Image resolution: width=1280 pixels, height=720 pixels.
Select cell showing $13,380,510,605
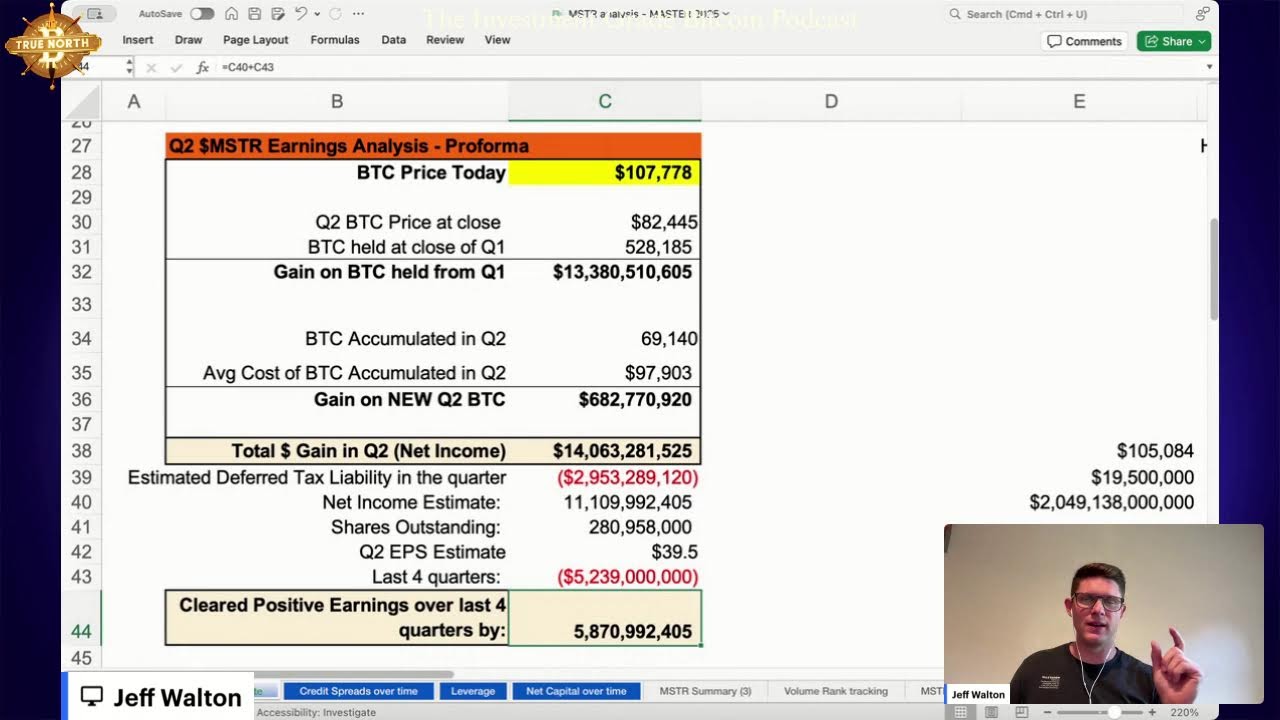click(x=605, y=272)
